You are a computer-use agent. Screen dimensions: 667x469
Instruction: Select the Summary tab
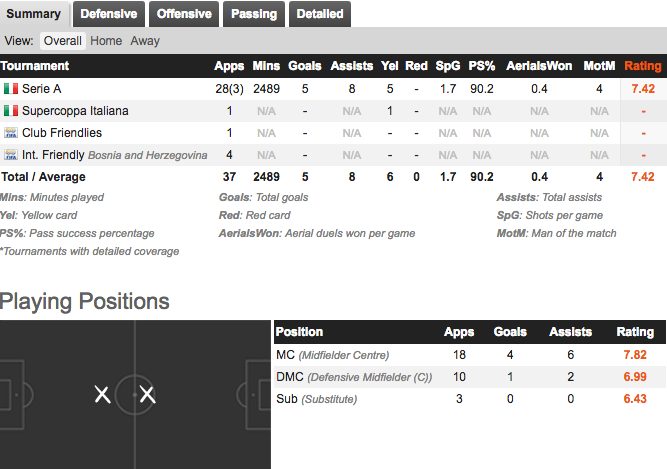pos(34,14)
